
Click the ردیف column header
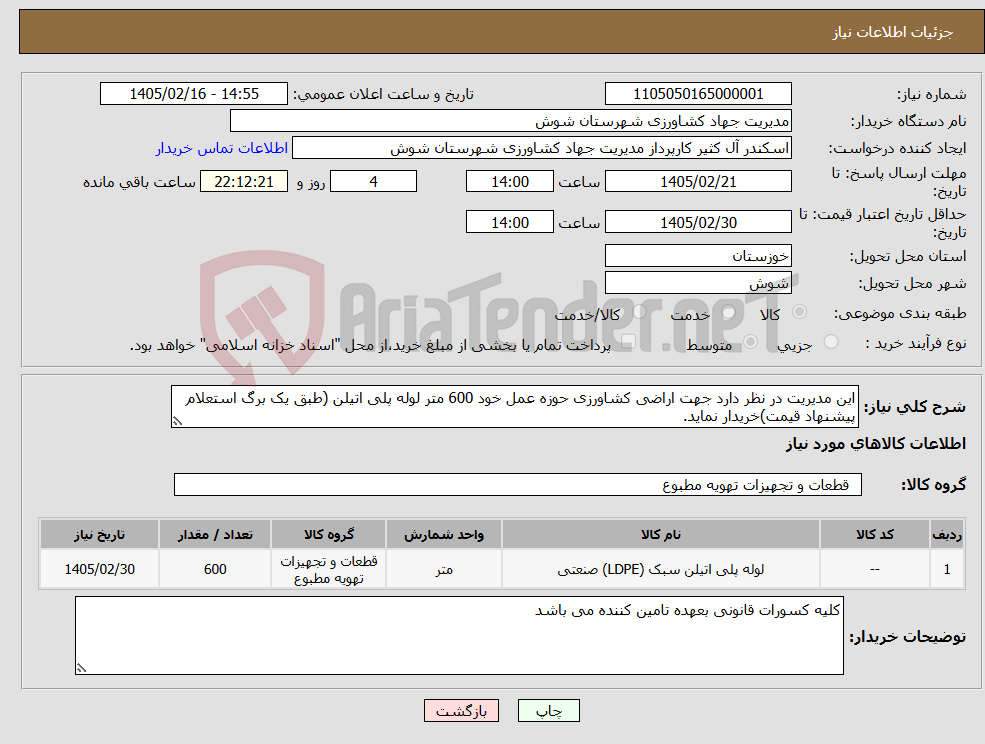(x=947, y=534)
